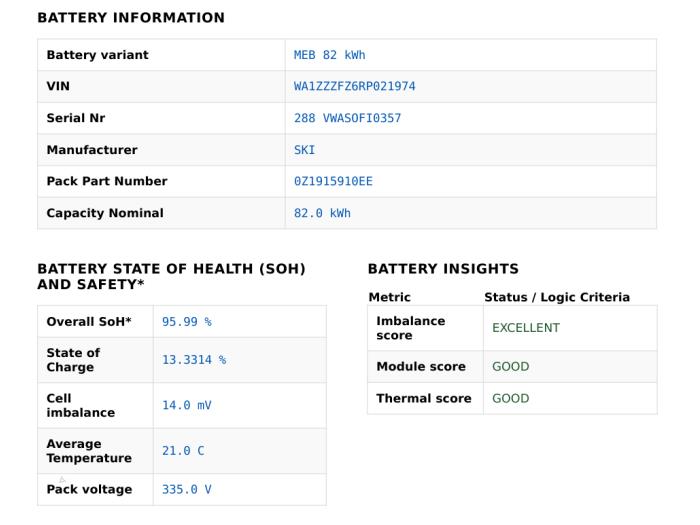Click the manufacturer value SKI
700x525 pixels.
(x=304, y=150)
